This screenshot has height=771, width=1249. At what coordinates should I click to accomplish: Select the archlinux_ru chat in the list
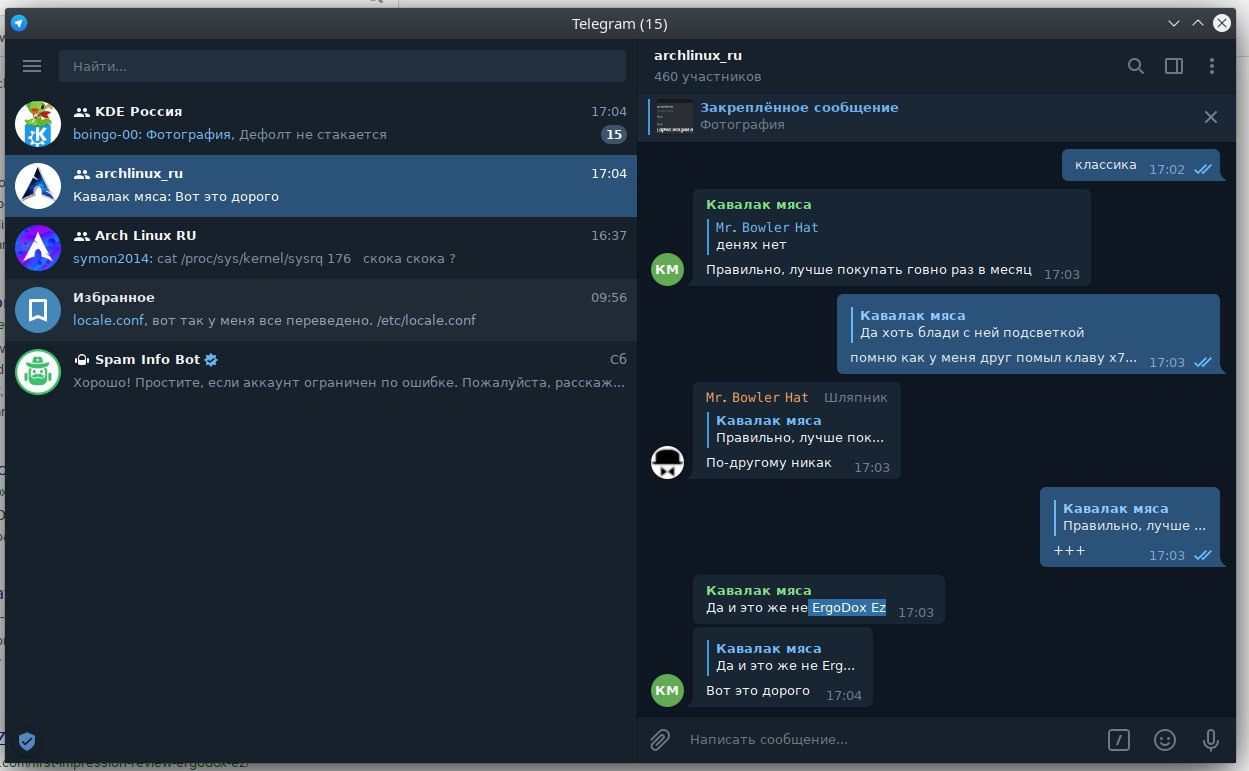tap(321, 186)
